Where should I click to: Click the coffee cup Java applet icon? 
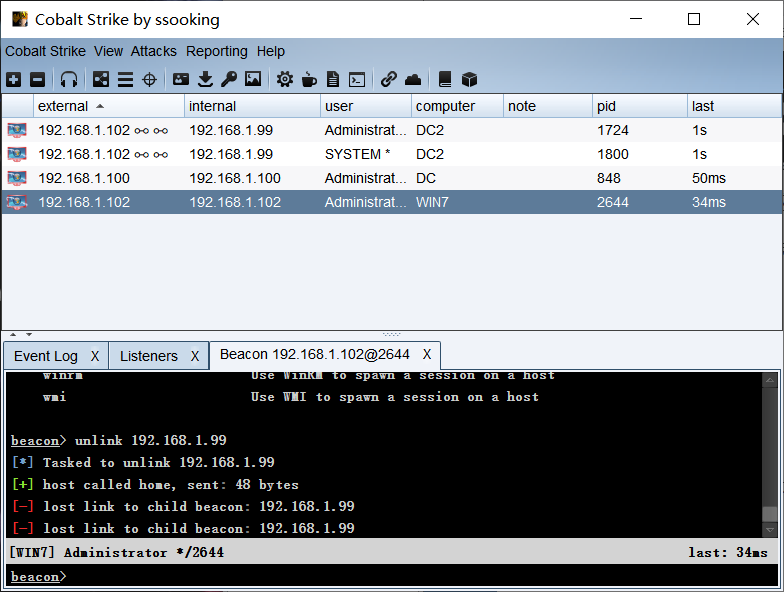309,79
